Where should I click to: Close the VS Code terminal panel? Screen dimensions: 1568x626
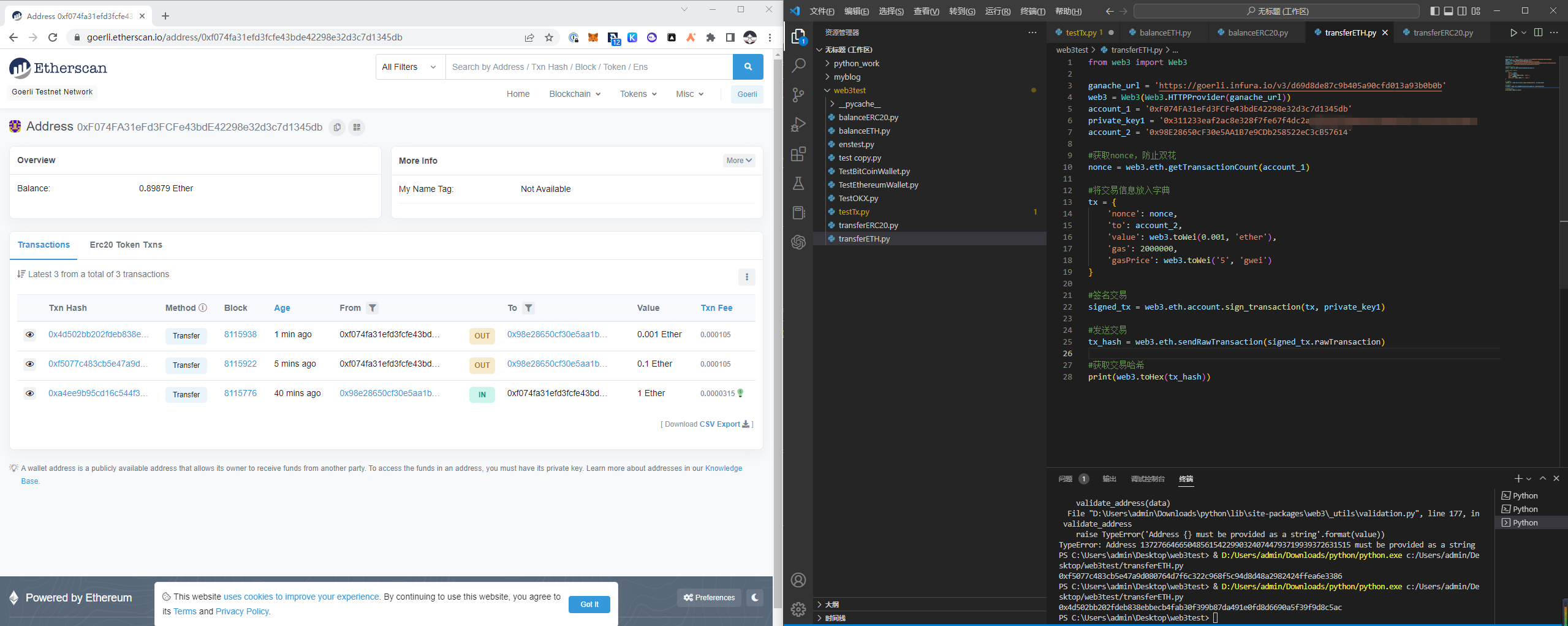tap(1556, 479)
